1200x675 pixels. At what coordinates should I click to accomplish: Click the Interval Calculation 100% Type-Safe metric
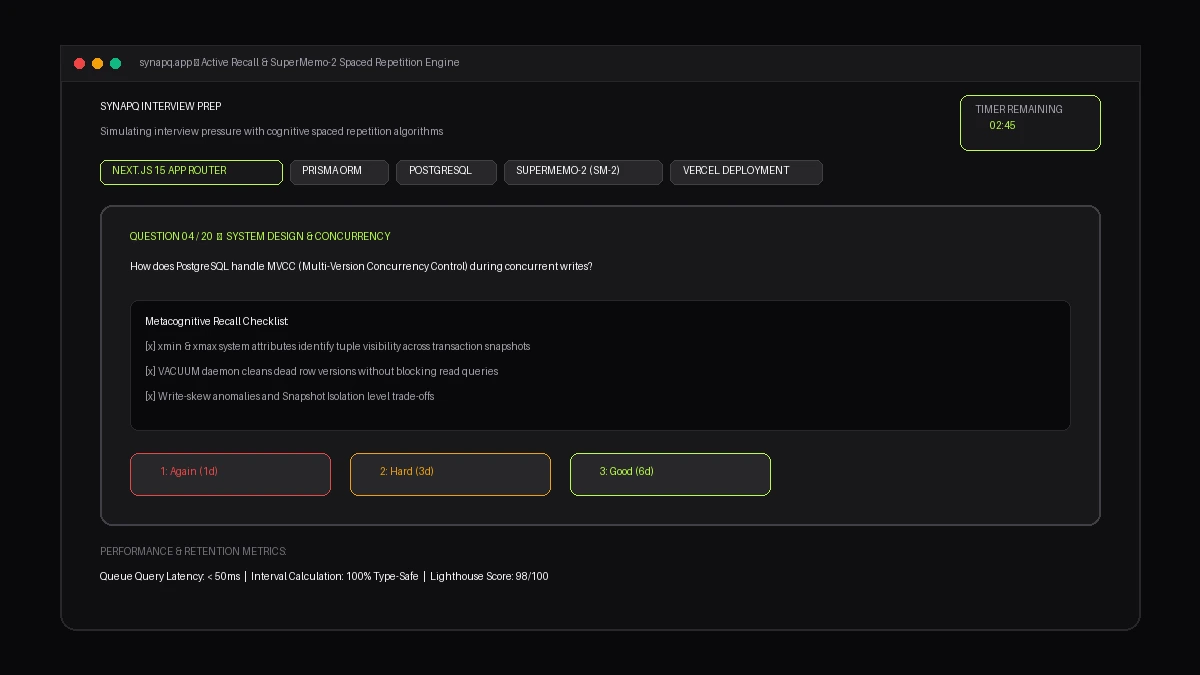point(335,576)
